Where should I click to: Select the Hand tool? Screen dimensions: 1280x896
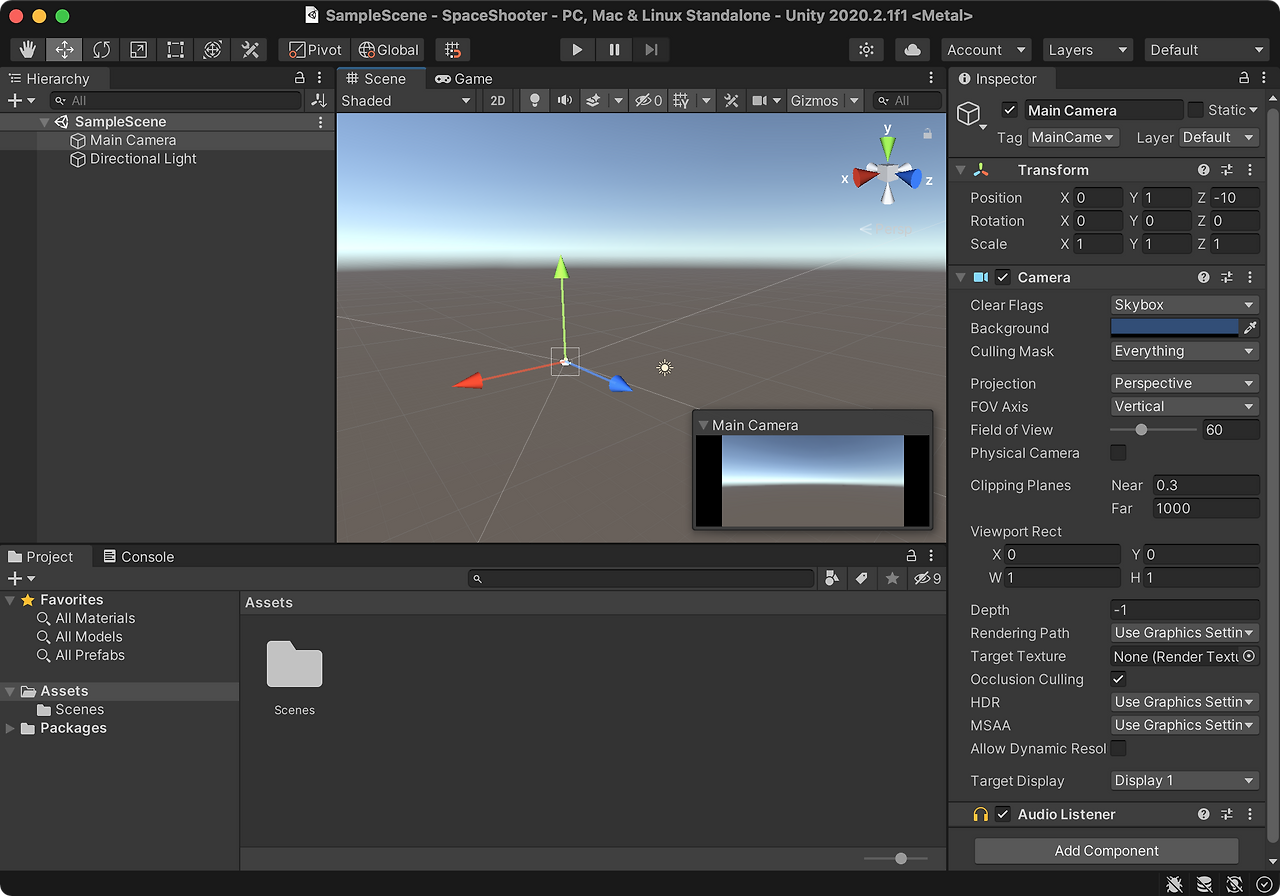click(x=28, y=50)
